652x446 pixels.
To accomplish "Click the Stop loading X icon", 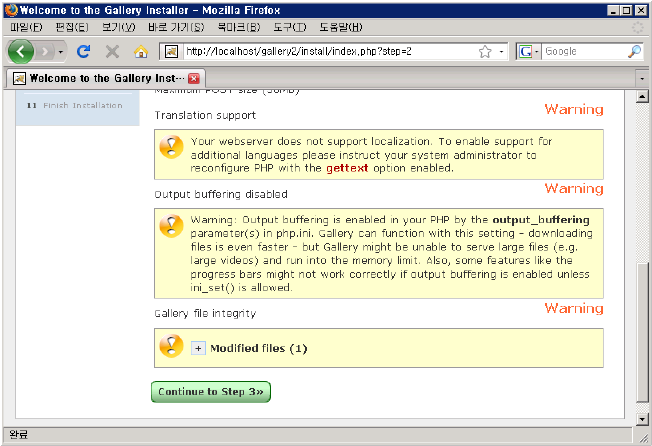I will [112, 52].
